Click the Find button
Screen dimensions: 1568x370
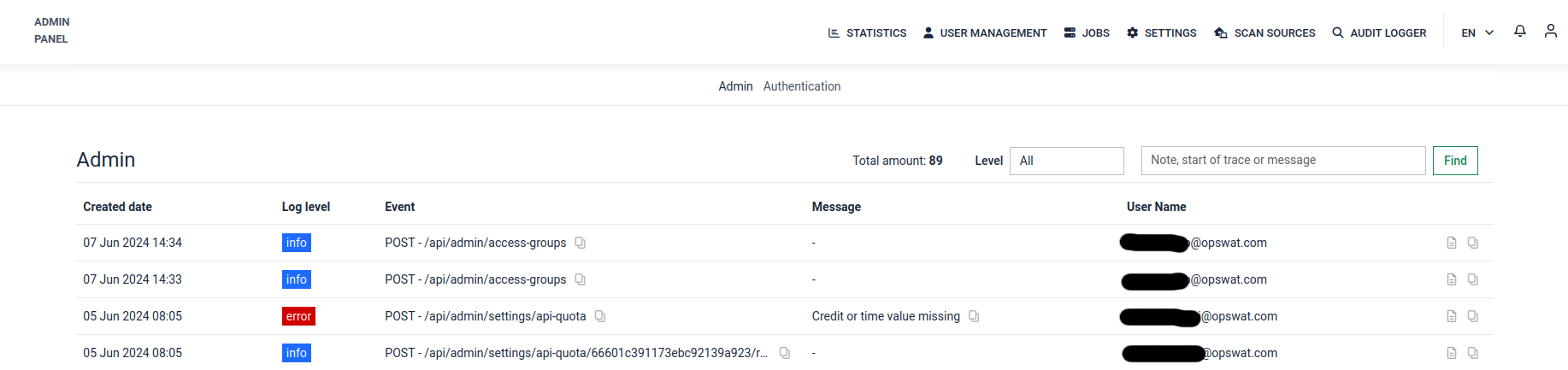pos(1455,161)
